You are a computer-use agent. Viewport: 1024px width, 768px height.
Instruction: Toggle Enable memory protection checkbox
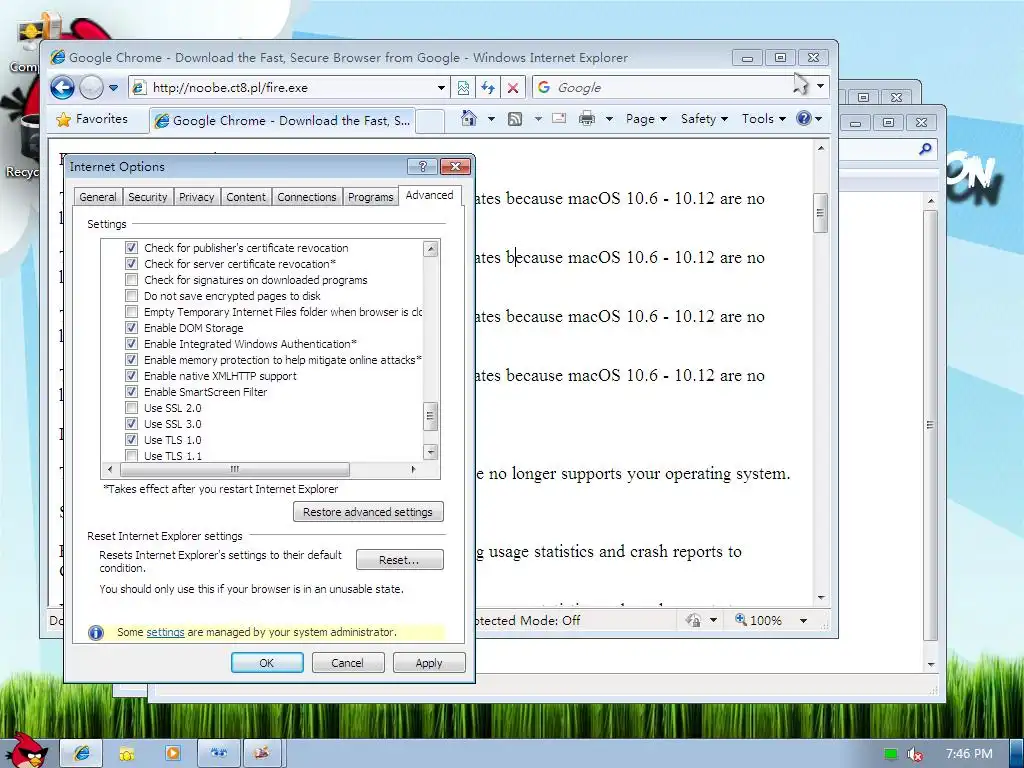pyautogui.click(x=131, y=360)
